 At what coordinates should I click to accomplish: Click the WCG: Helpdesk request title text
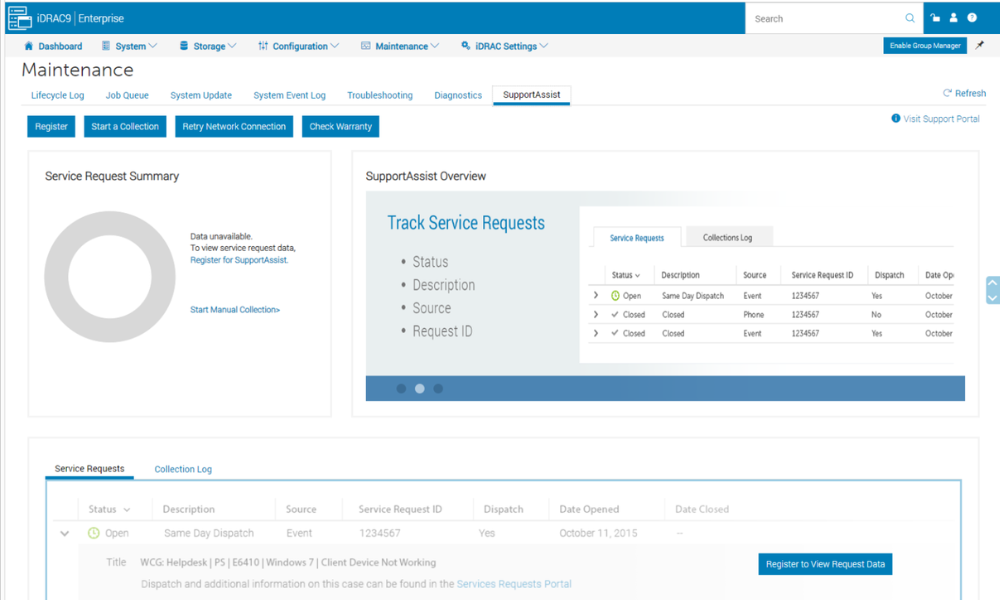pyautogui.click(x=288, y=562)
